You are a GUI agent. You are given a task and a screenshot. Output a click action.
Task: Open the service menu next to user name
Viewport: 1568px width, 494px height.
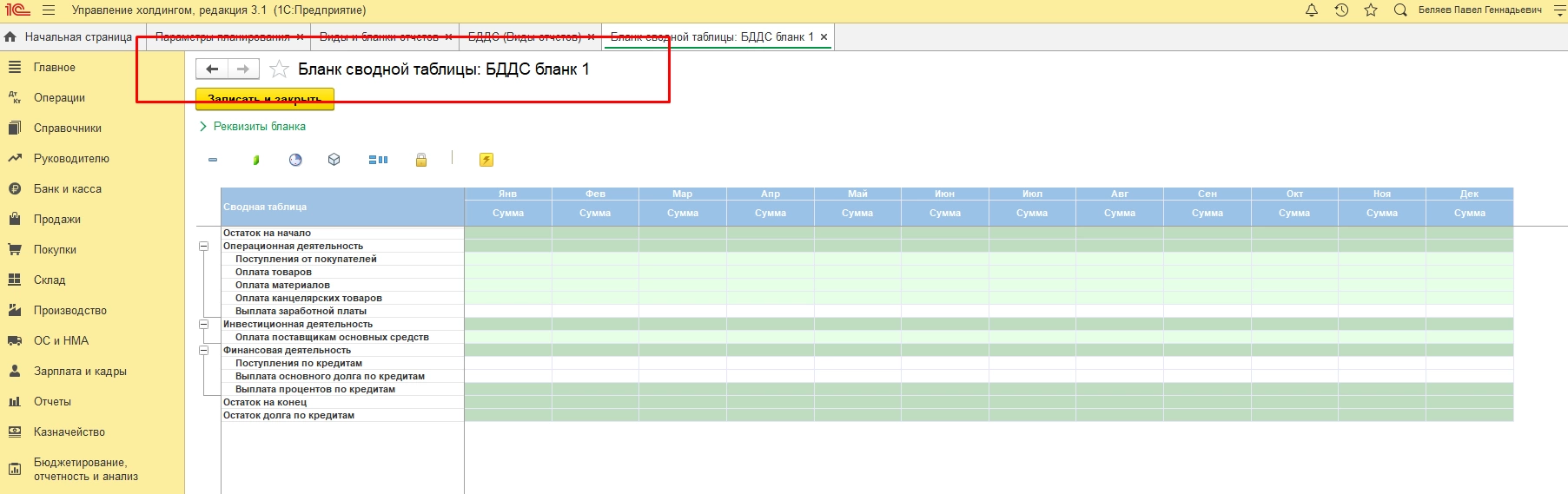1559,10
